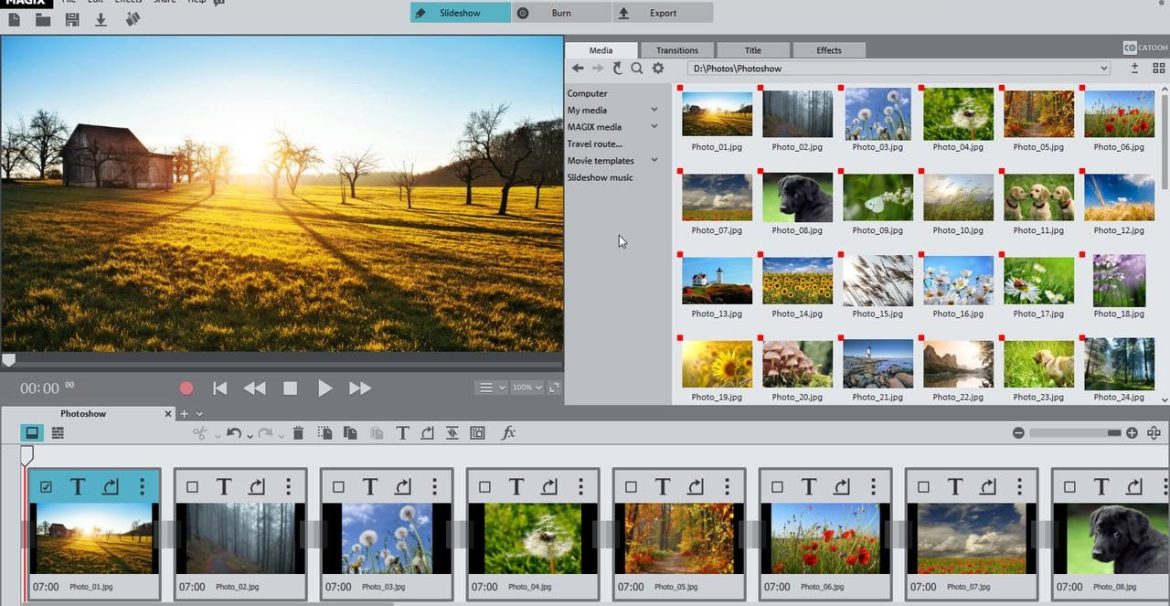Open the undo history dropdown arrow
This screenshot has width=1170, height=606.
point(250,435)
